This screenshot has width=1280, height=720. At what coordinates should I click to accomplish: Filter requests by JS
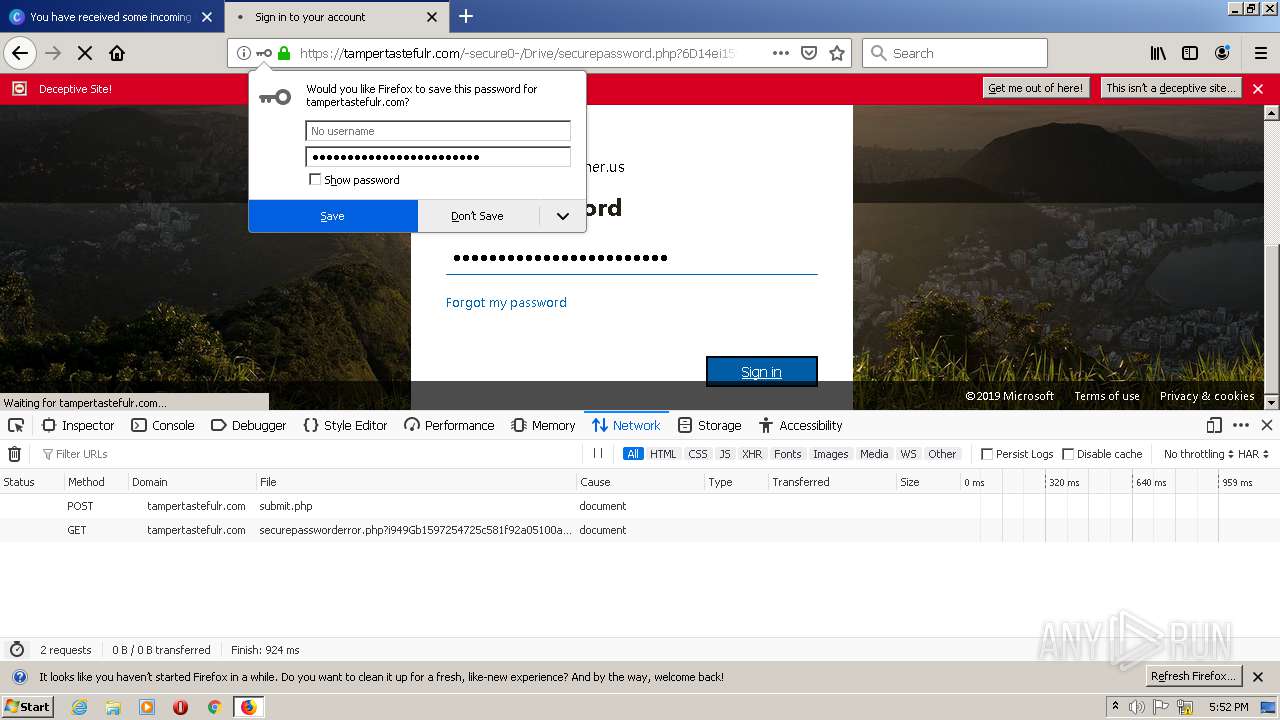725,454
